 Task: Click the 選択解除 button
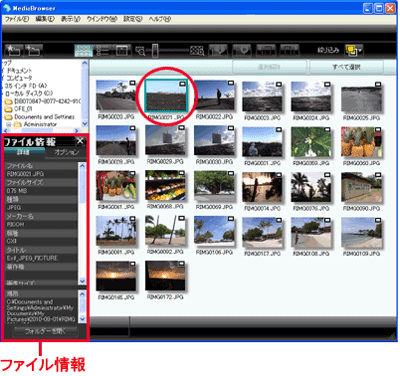tap(269, 67)
